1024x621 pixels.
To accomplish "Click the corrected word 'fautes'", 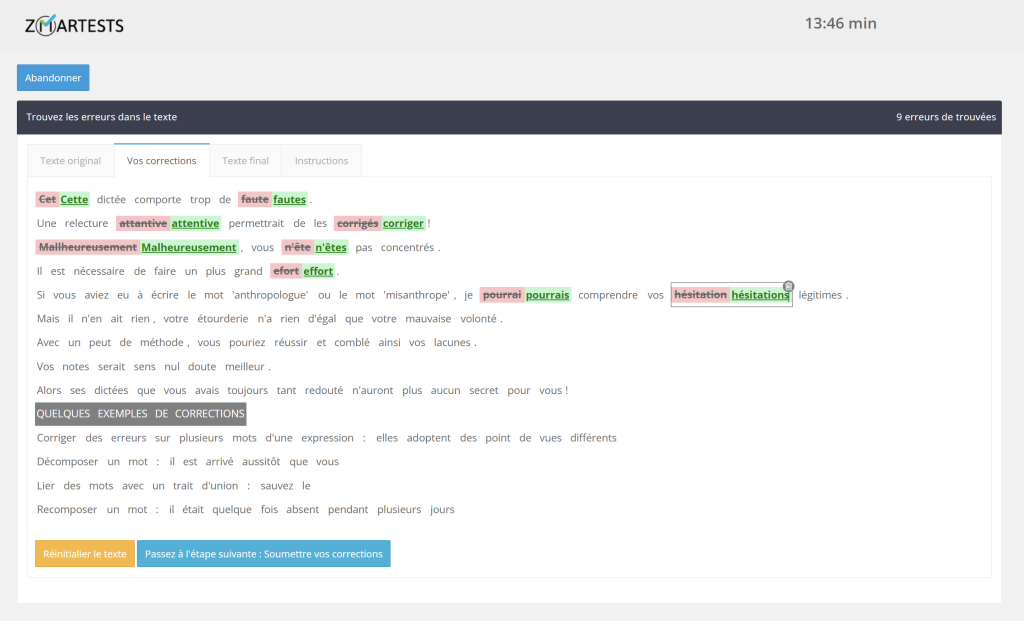I will pyautogui.click(x=289, y=200).
